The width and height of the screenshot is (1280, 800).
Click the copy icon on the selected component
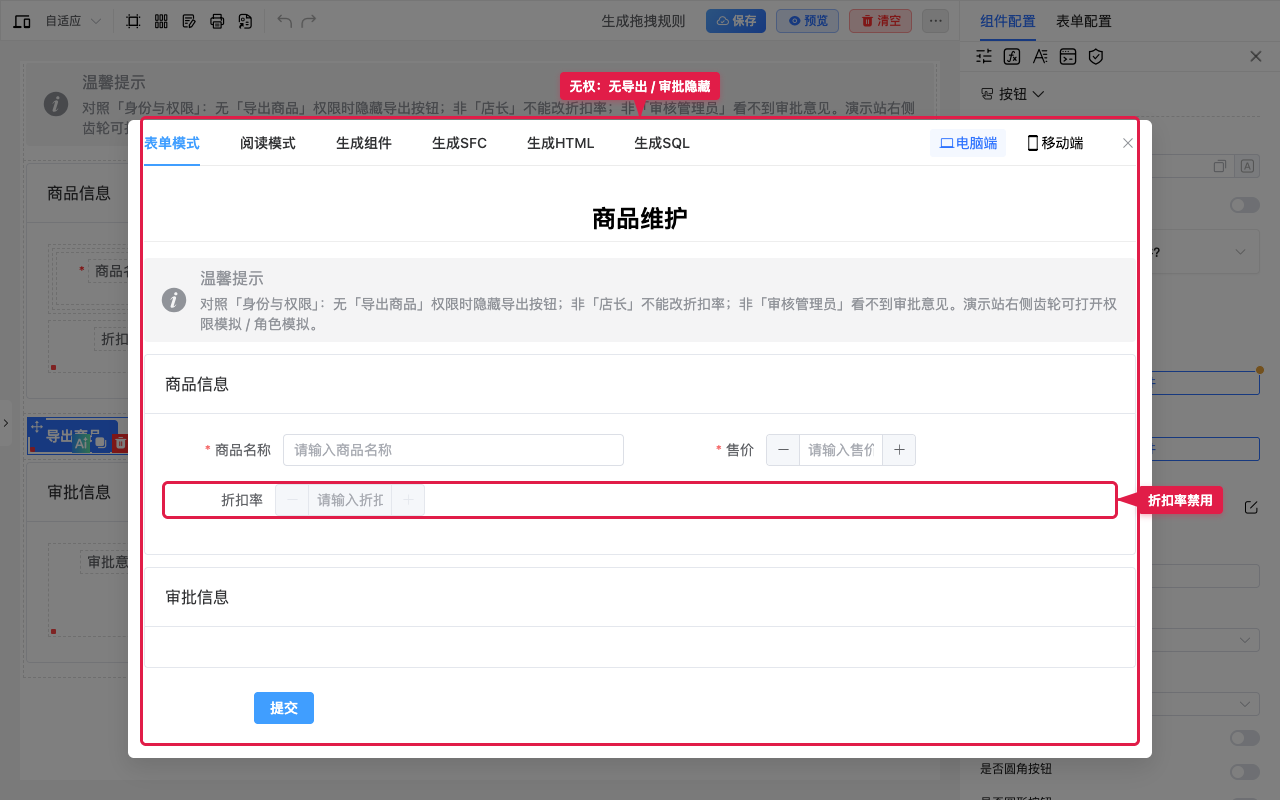101,443
